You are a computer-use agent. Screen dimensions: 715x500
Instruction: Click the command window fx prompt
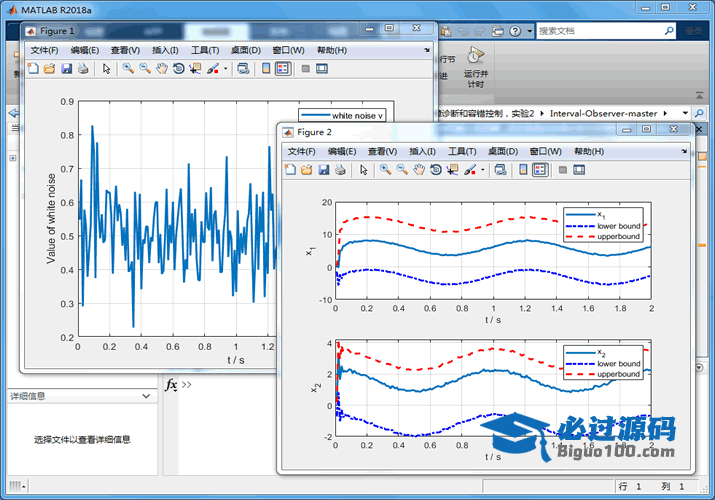click(x=171, y=385)
